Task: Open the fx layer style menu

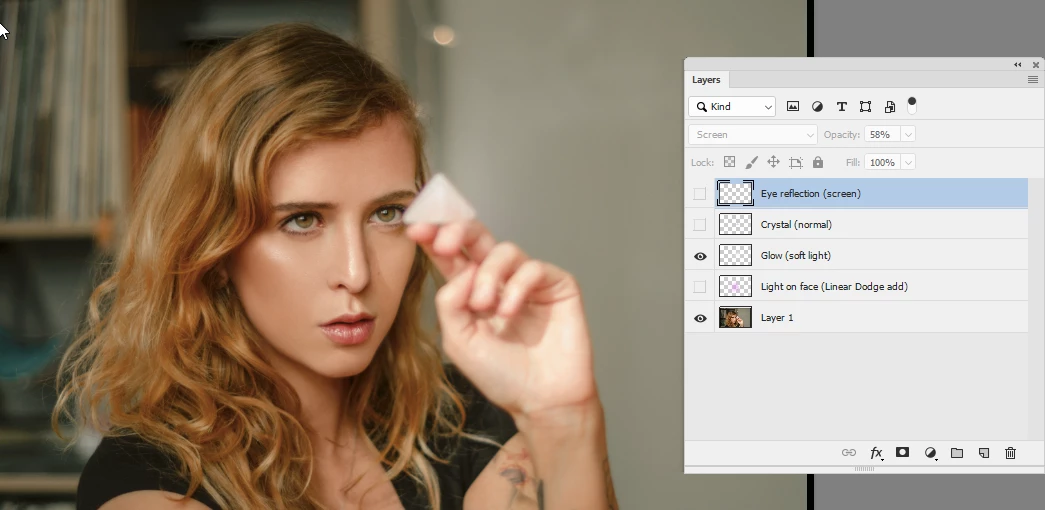Action: tap(876, 453)
